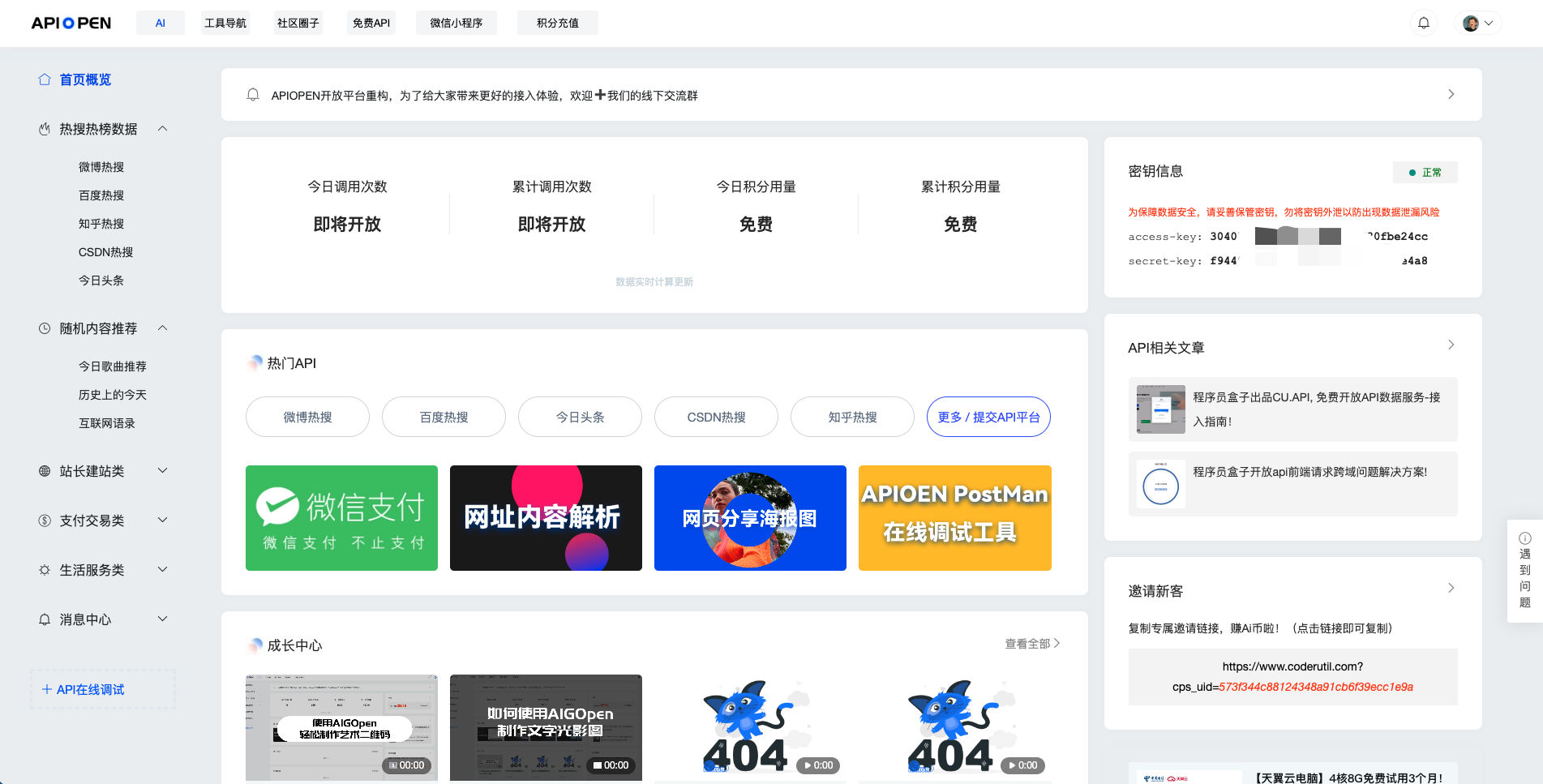
Task: Click the clock icon beside 随机内容推荐
Action: point(45,328)
